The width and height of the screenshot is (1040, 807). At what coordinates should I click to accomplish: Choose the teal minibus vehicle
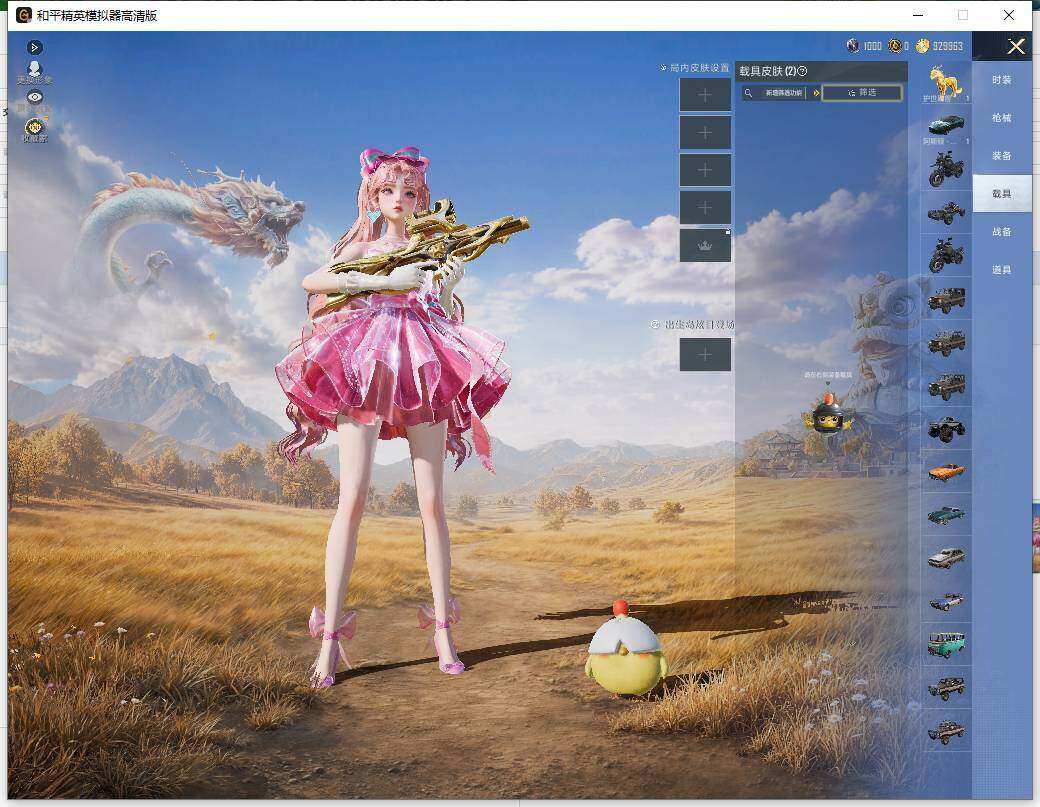click(946, 645)
